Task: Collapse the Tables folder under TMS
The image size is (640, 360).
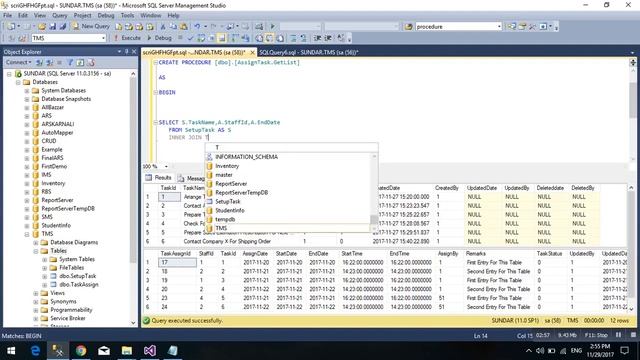Action: (x=36, y=251)
